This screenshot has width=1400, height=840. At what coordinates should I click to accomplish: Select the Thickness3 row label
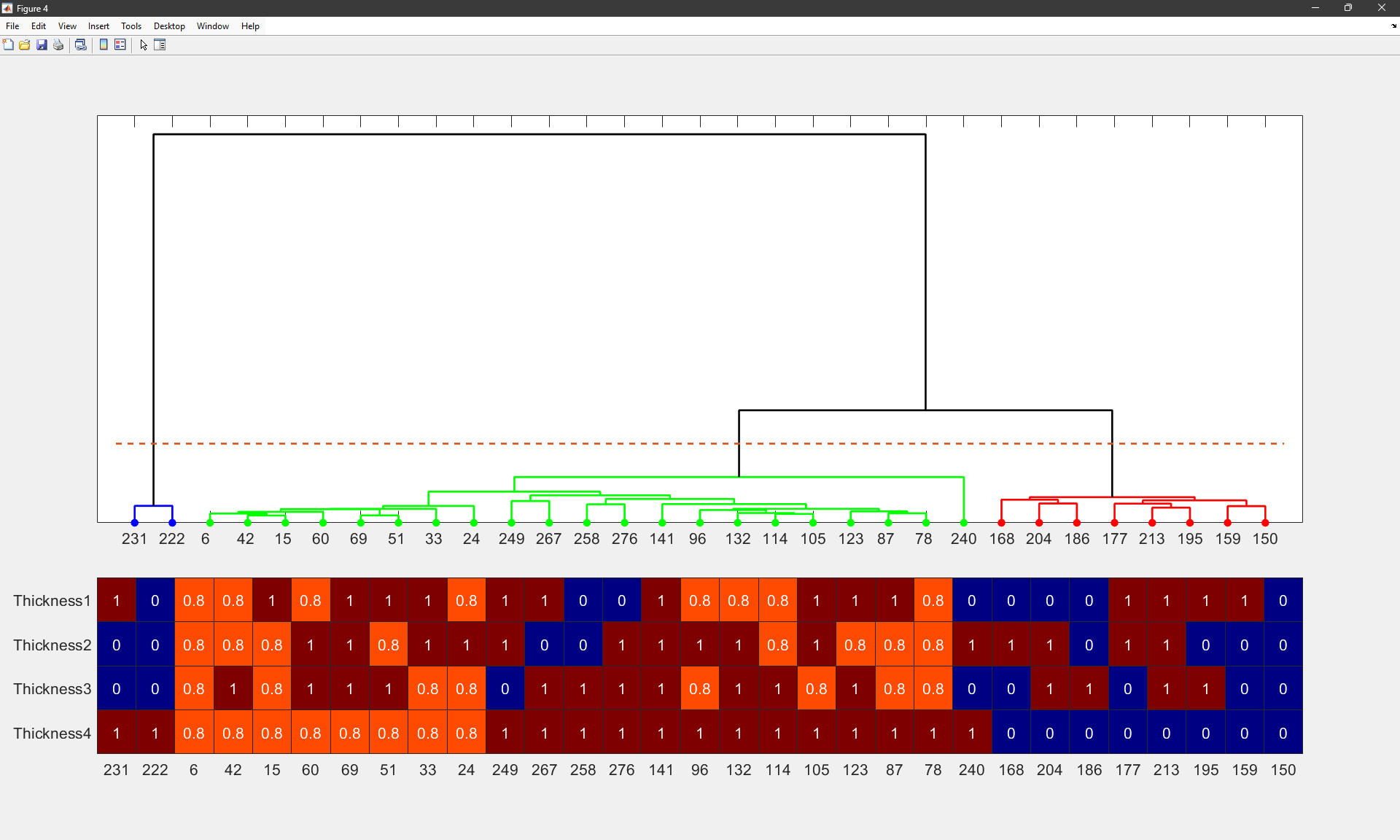[52, 689]
